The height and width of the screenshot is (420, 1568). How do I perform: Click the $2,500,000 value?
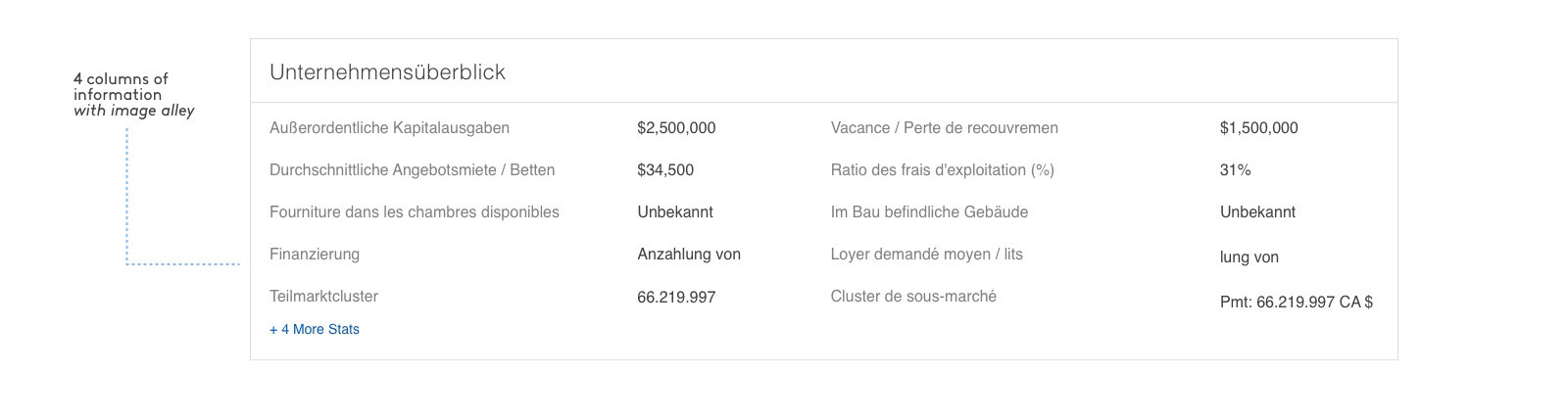point(676,128)
